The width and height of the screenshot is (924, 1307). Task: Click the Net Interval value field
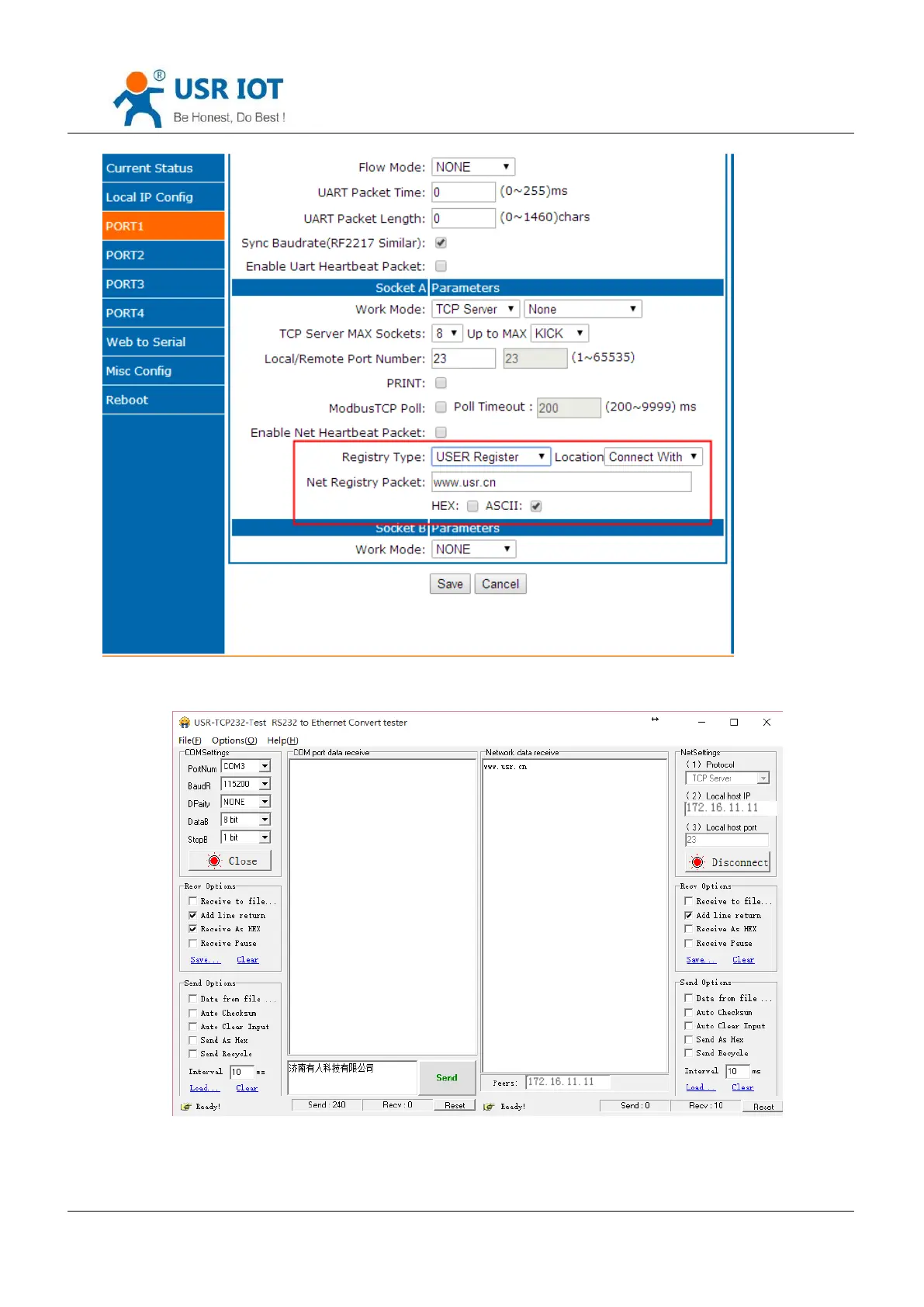738,1071
